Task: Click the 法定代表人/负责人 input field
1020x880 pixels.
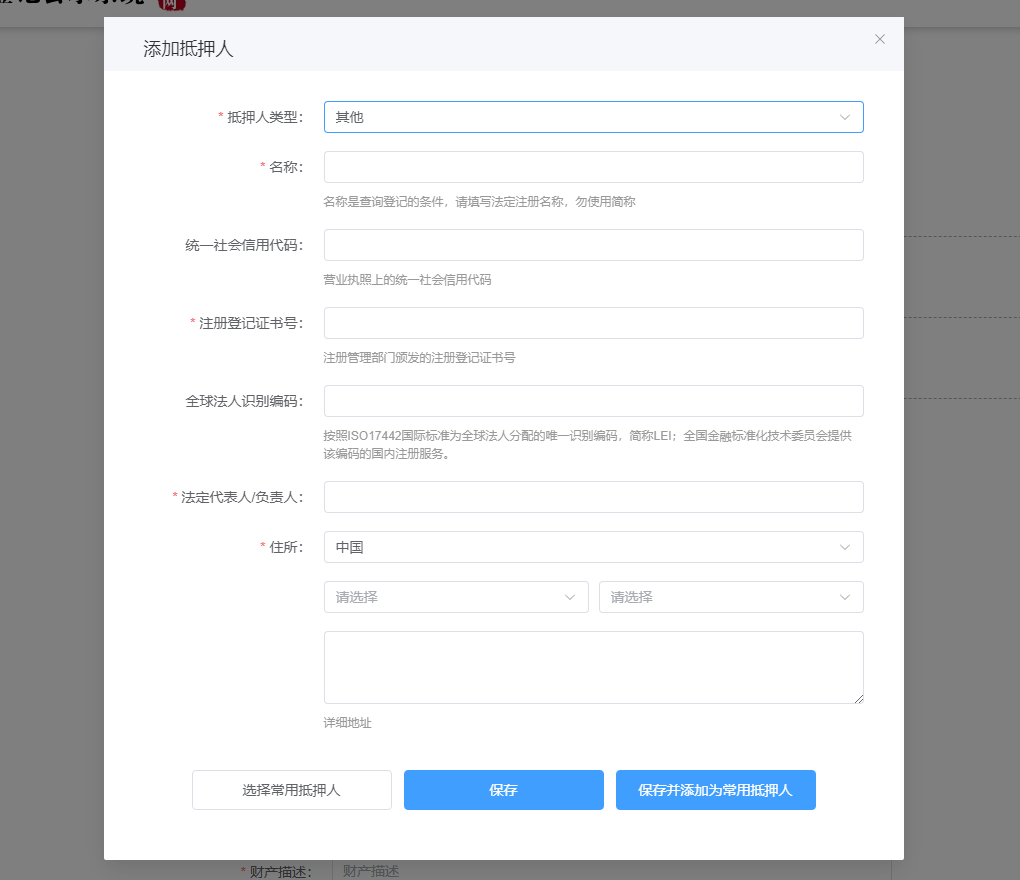Action: click(593, 497)
